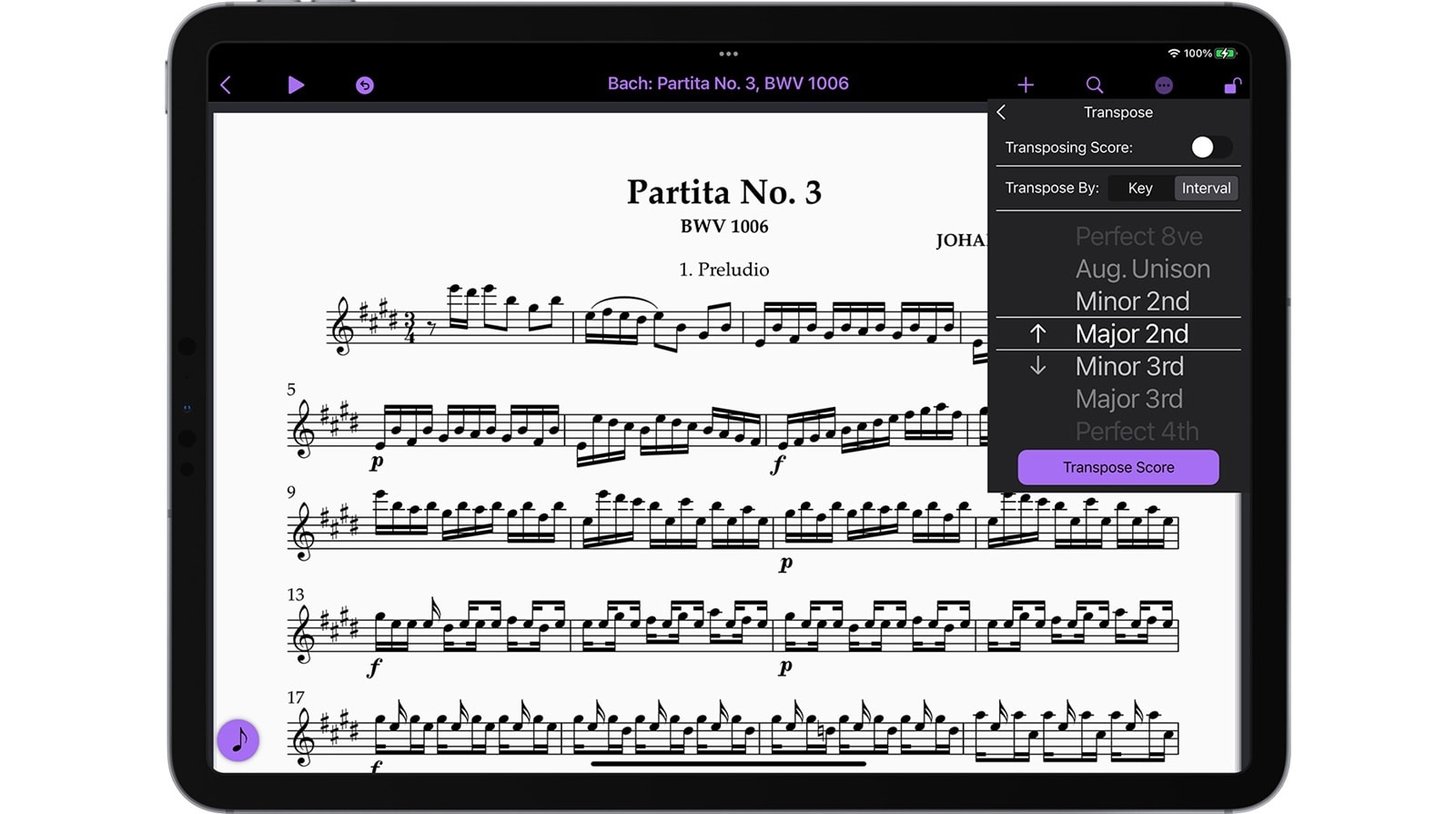The height and width of the screenshot is (814, 1456).
Task: Tap the unlock padlock icon
Action: (x=1232, y=85)
